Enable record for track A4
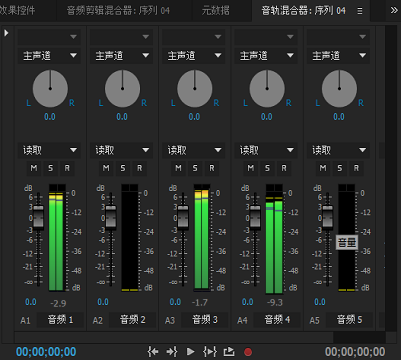Viewport: 401px width, 360px height. (284, 168)
